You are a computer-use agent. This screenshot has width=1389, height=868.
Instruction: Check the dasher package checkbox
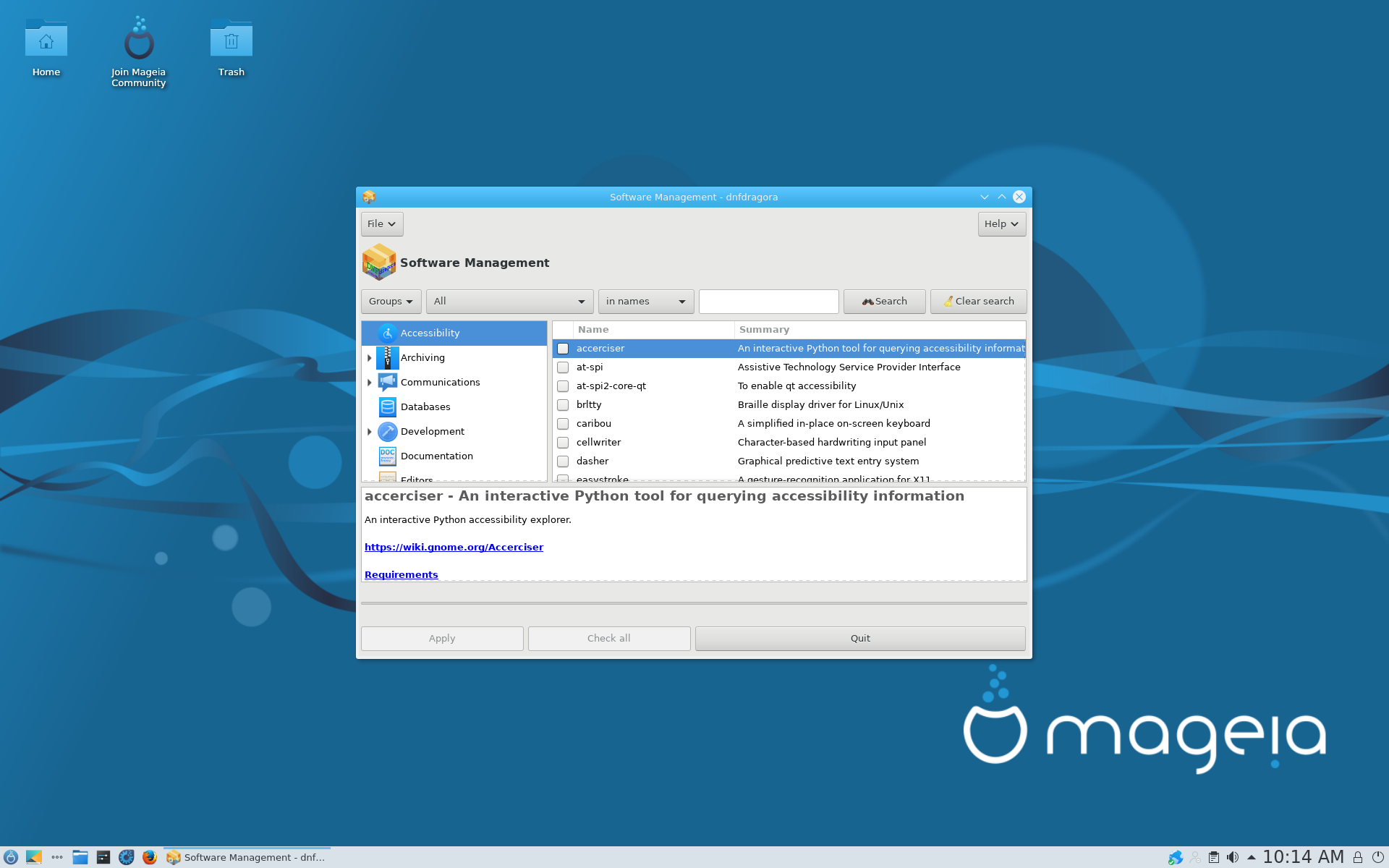(563, 461)
